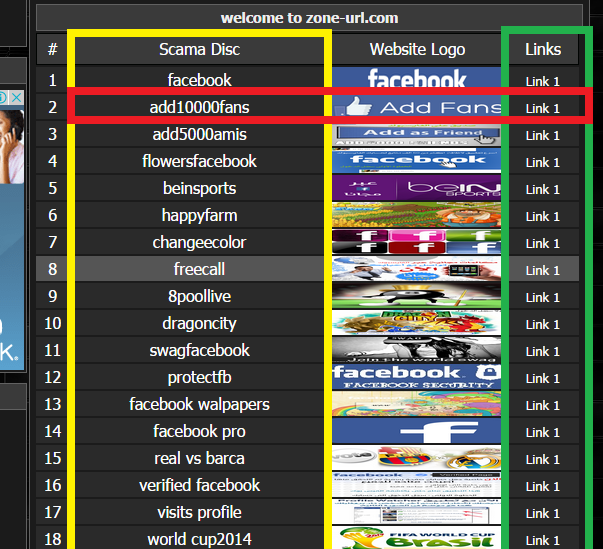603x549 pixels.
Task: Open Link 1 for add5000amis
Action: 543,135
